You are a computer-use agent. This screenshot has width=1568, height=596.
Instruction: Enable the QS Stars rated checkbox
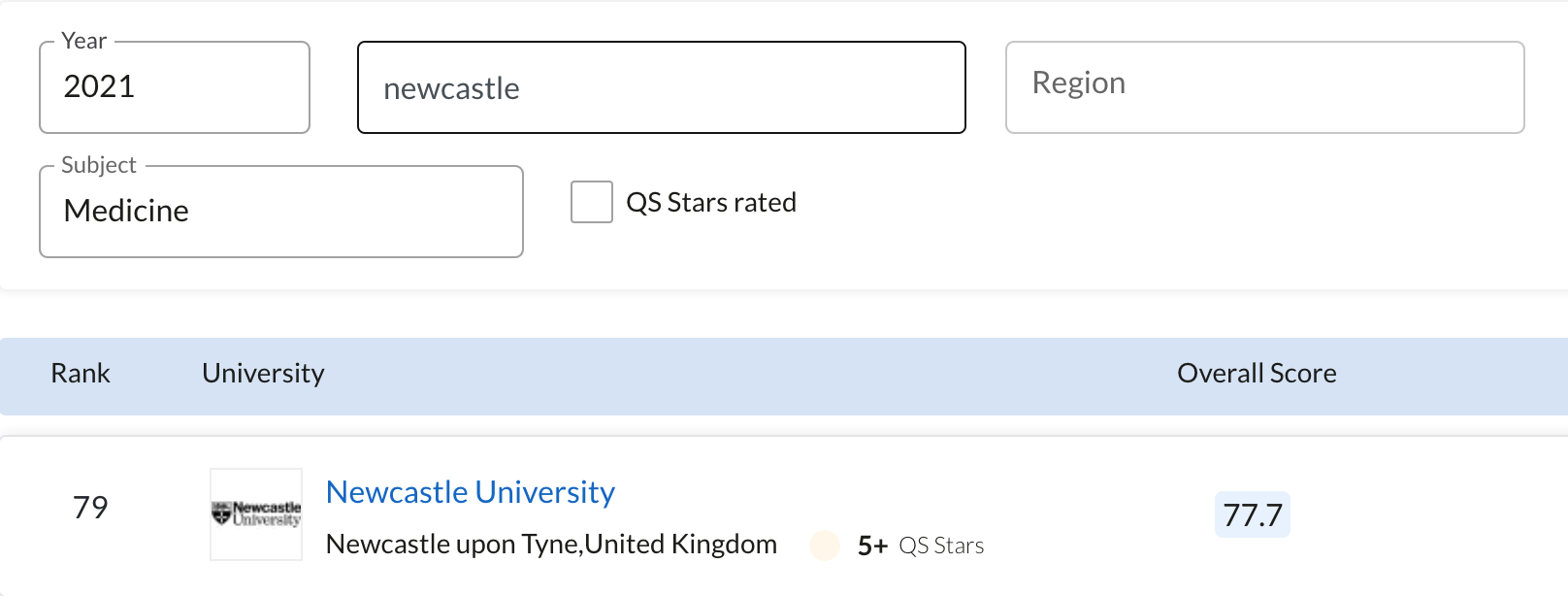[x=592, y=202]
